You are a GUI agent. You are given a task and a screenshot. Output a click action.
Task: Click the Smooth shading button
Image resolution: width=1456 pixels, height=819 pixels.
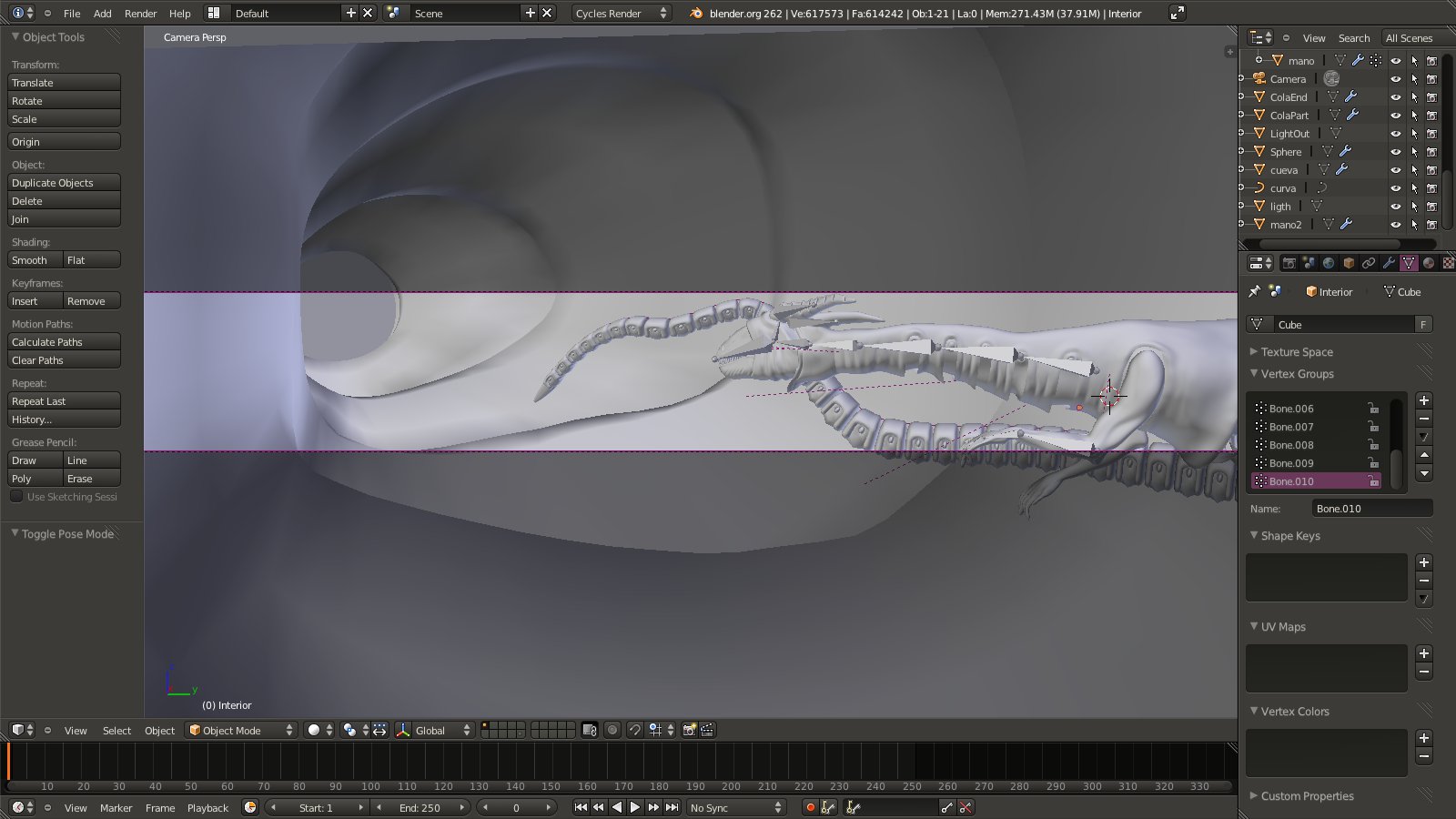click(35, 260)
